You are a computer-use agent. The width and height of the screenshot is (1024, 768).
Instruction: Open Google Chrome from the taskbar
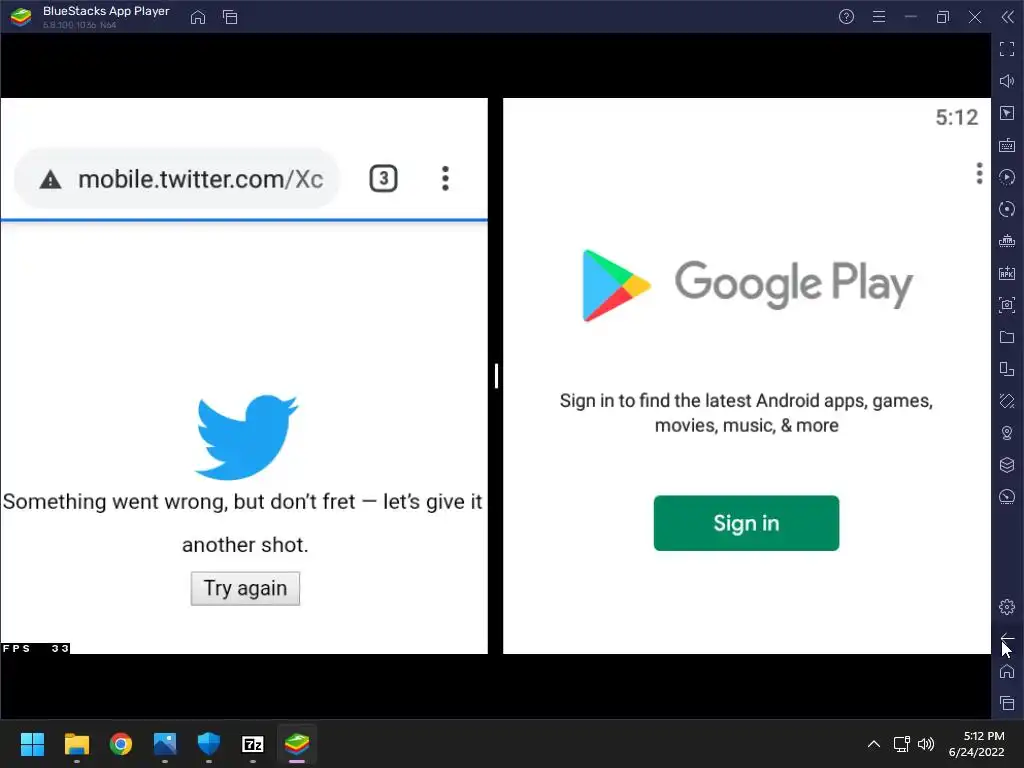pyautogui.click(x=121, y=744)
